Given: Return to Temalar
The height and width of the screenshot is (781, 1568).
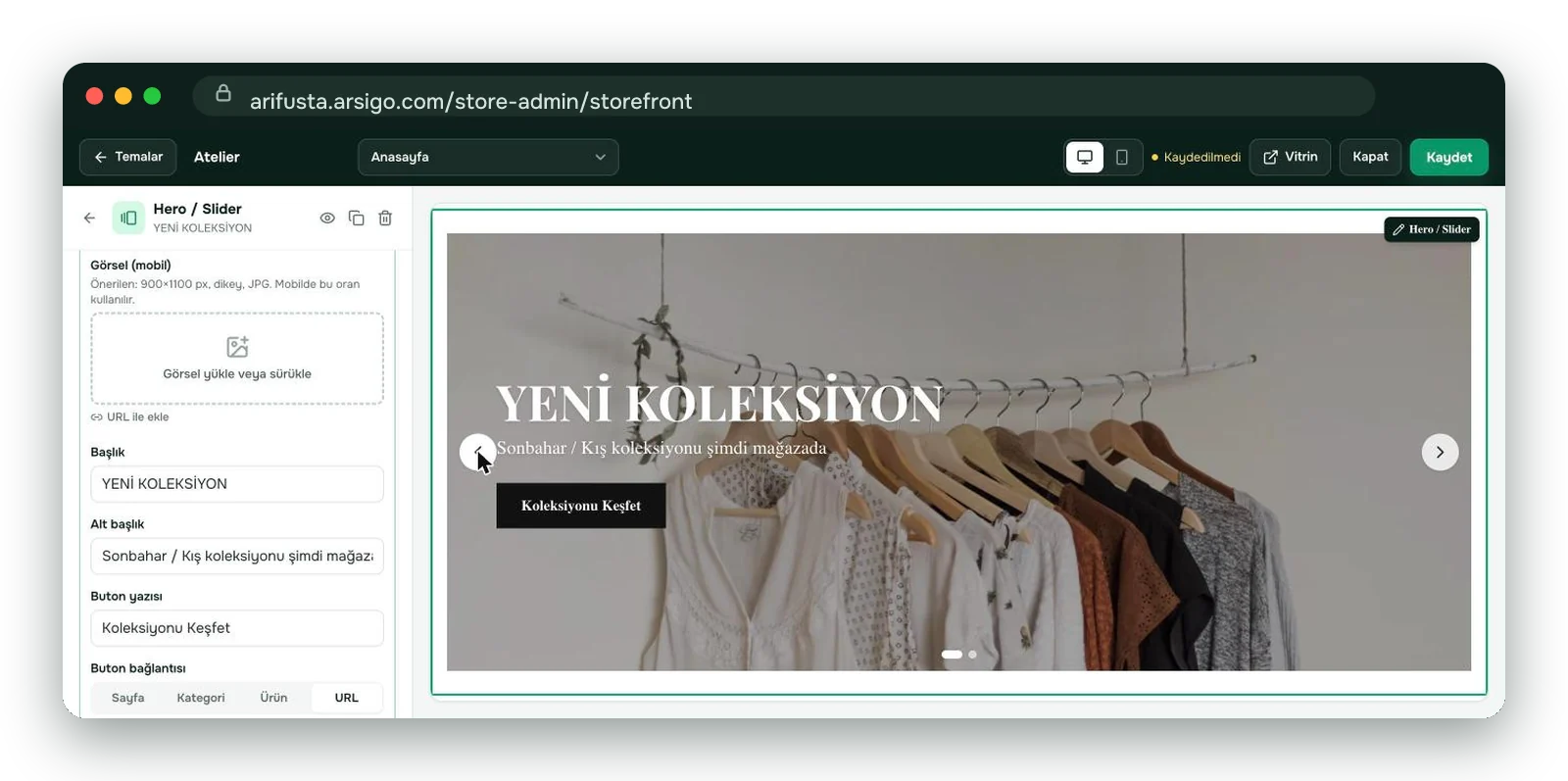Looking at the screenshot, I should (128, 157).
